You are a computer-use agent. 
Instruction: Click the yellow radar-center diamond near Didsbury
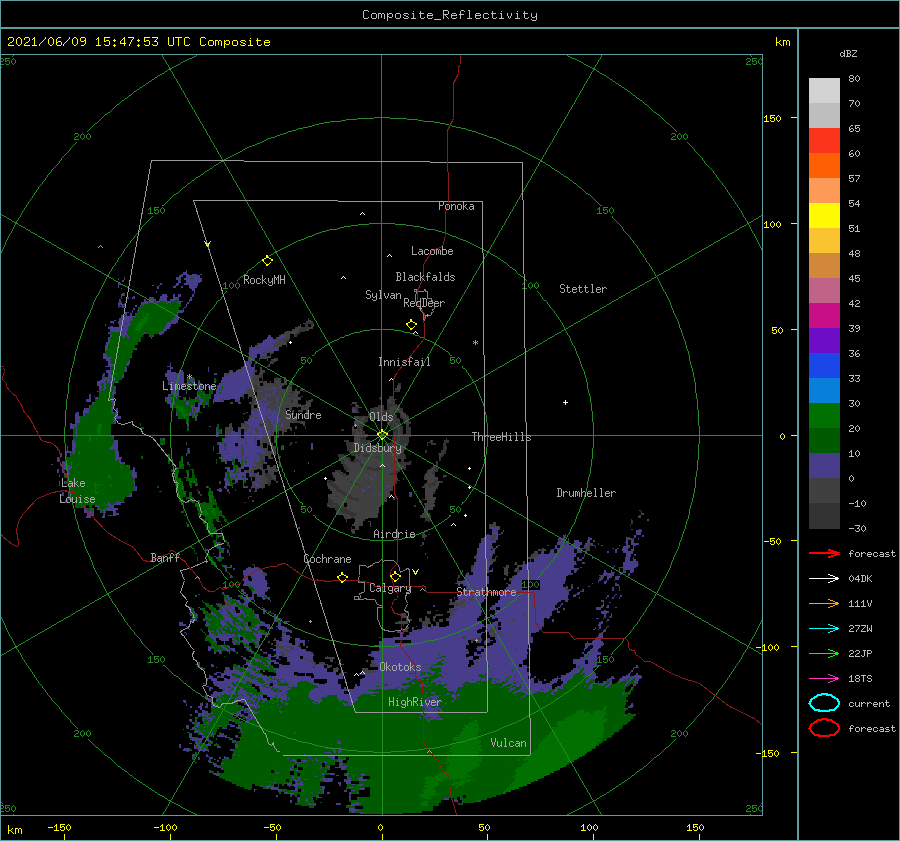coord(382,435)
